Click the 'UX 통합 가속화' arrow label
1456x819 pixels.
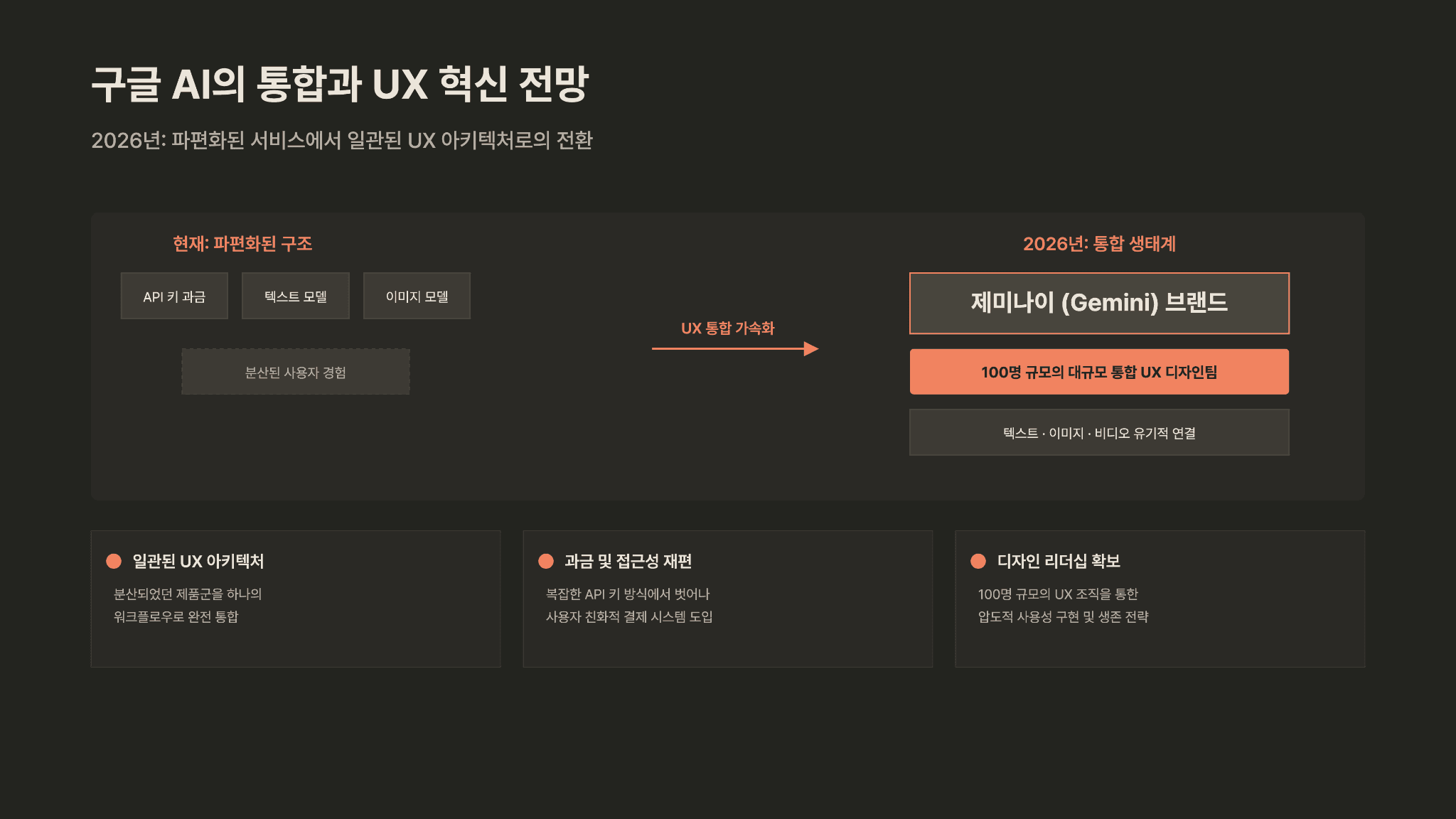(727, 328)
